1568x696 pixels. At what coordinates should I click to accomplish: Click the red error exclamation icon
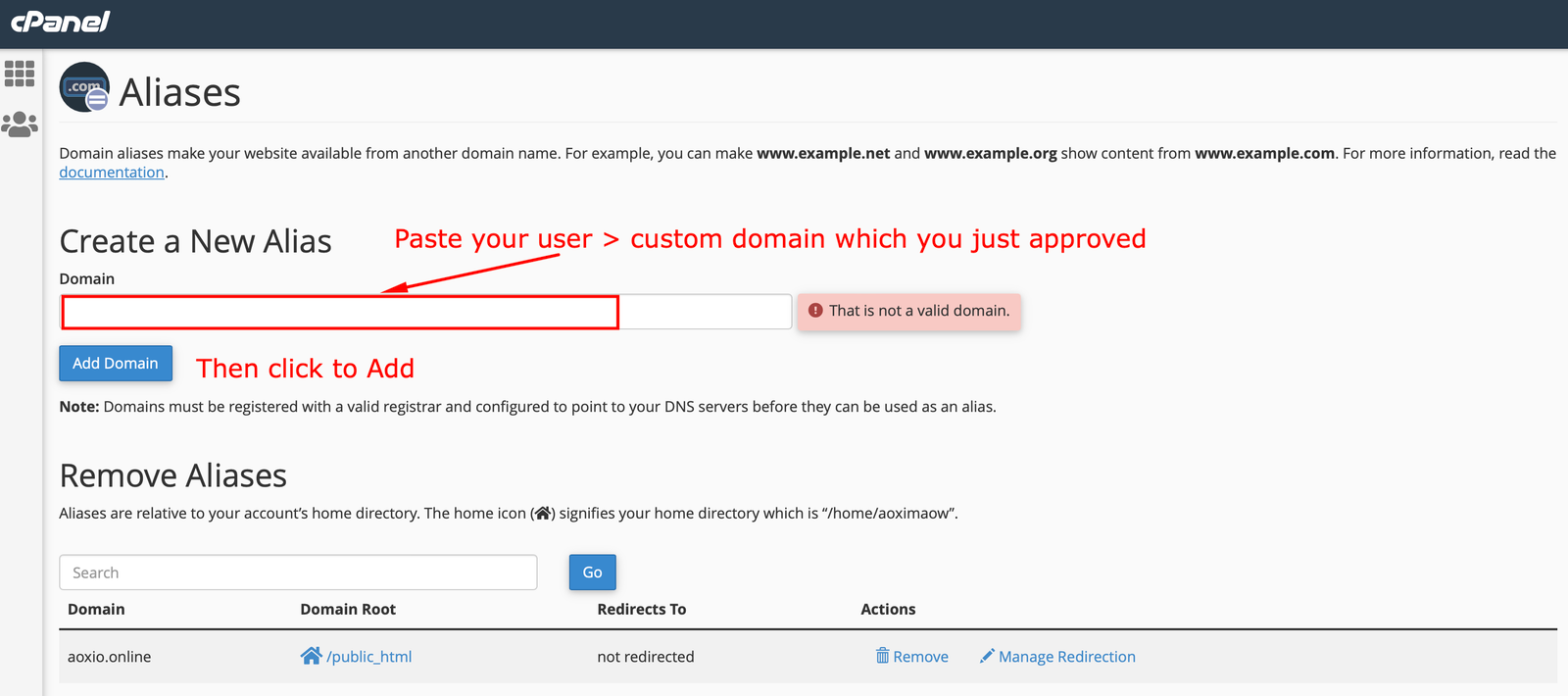click(x=815, y=311)
